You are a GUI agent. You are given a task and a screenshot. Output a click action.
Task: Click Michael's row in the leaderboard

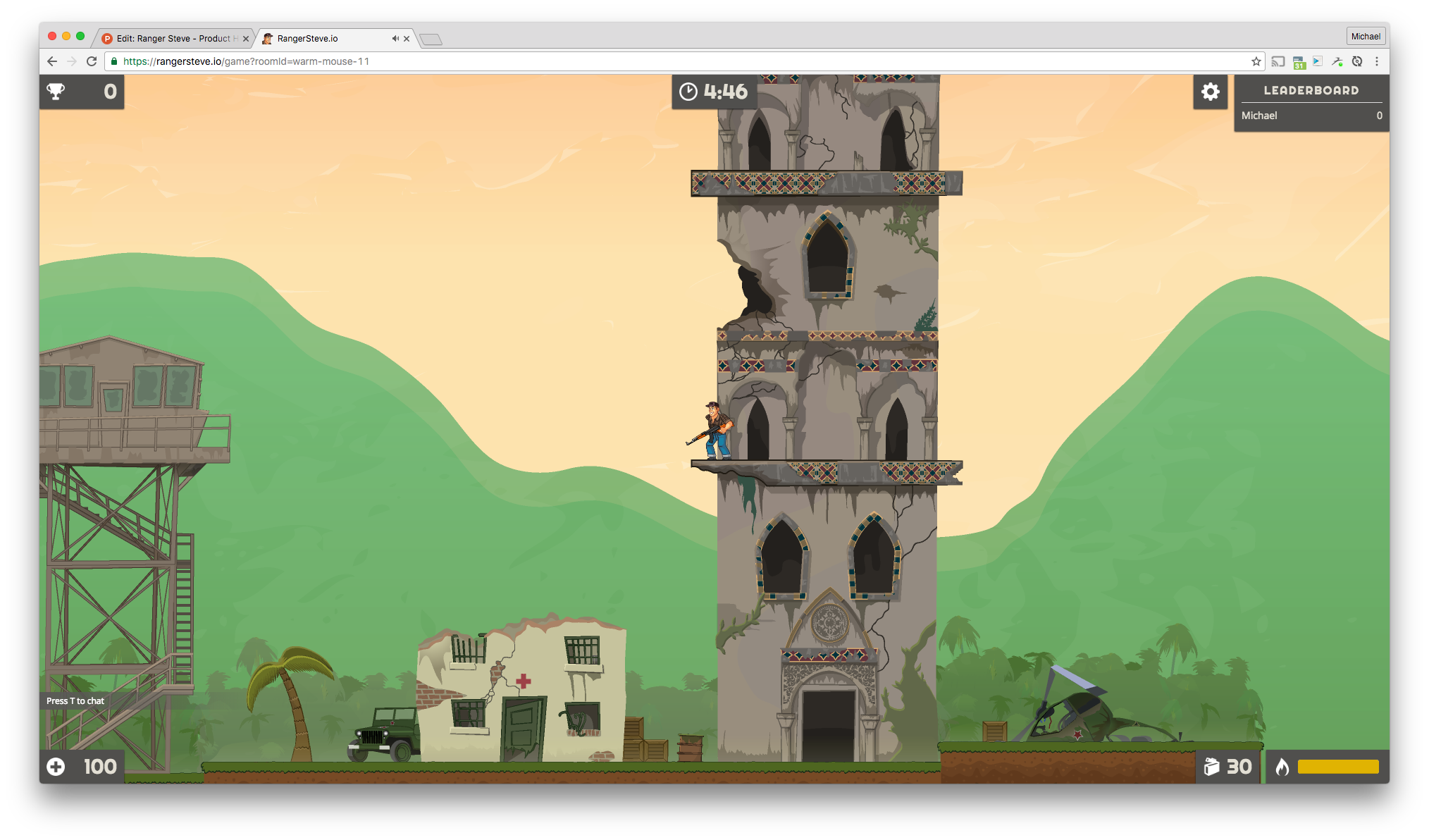(1311, 116)
